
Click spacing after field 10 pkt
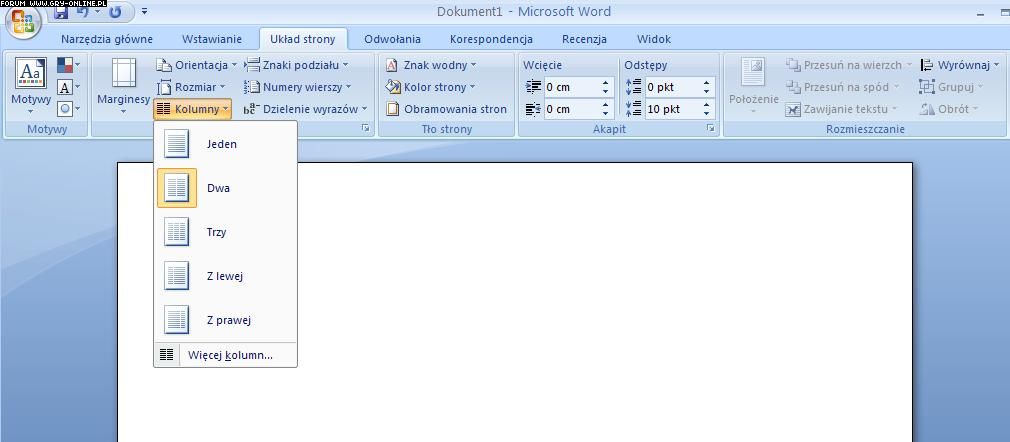673,109
